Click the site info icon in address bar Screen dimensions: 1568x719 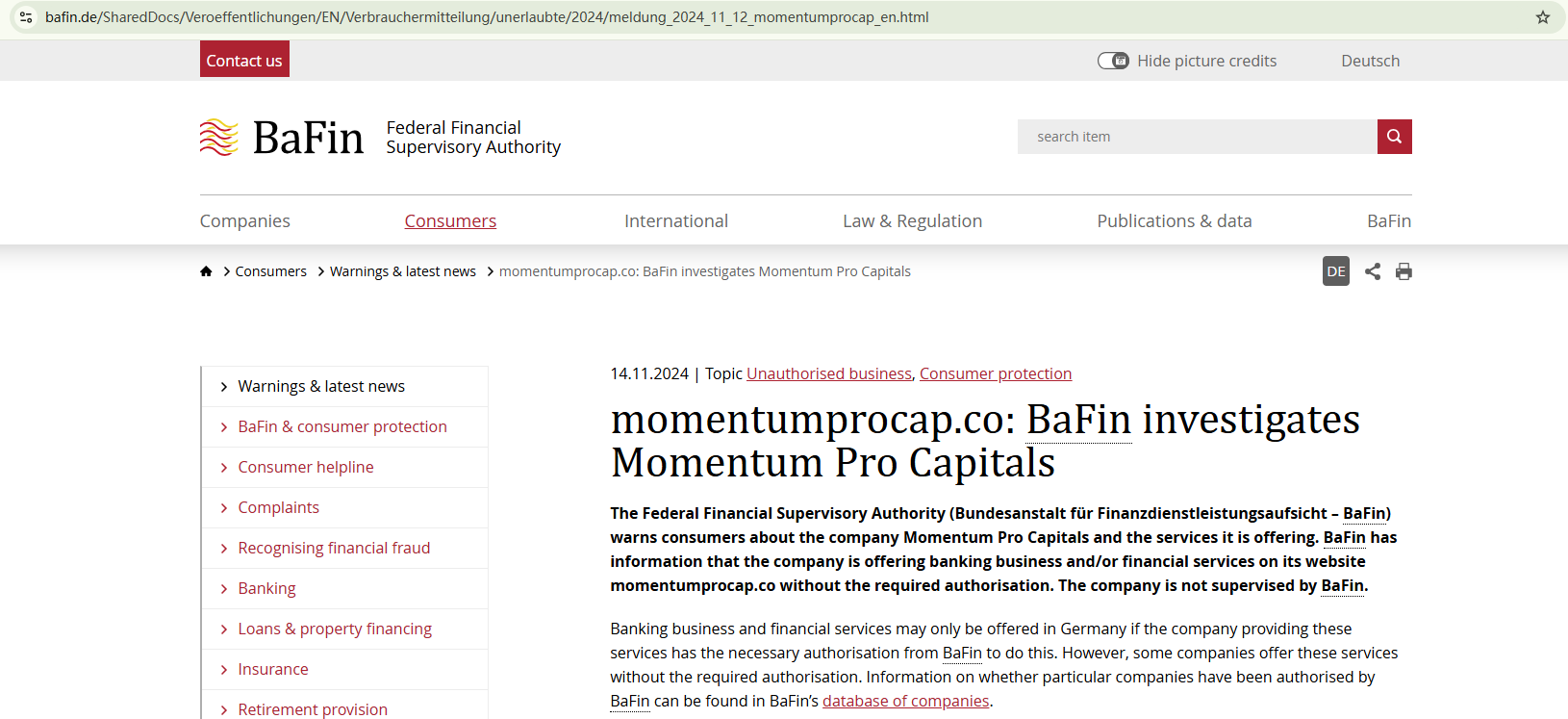pos(26,17)
